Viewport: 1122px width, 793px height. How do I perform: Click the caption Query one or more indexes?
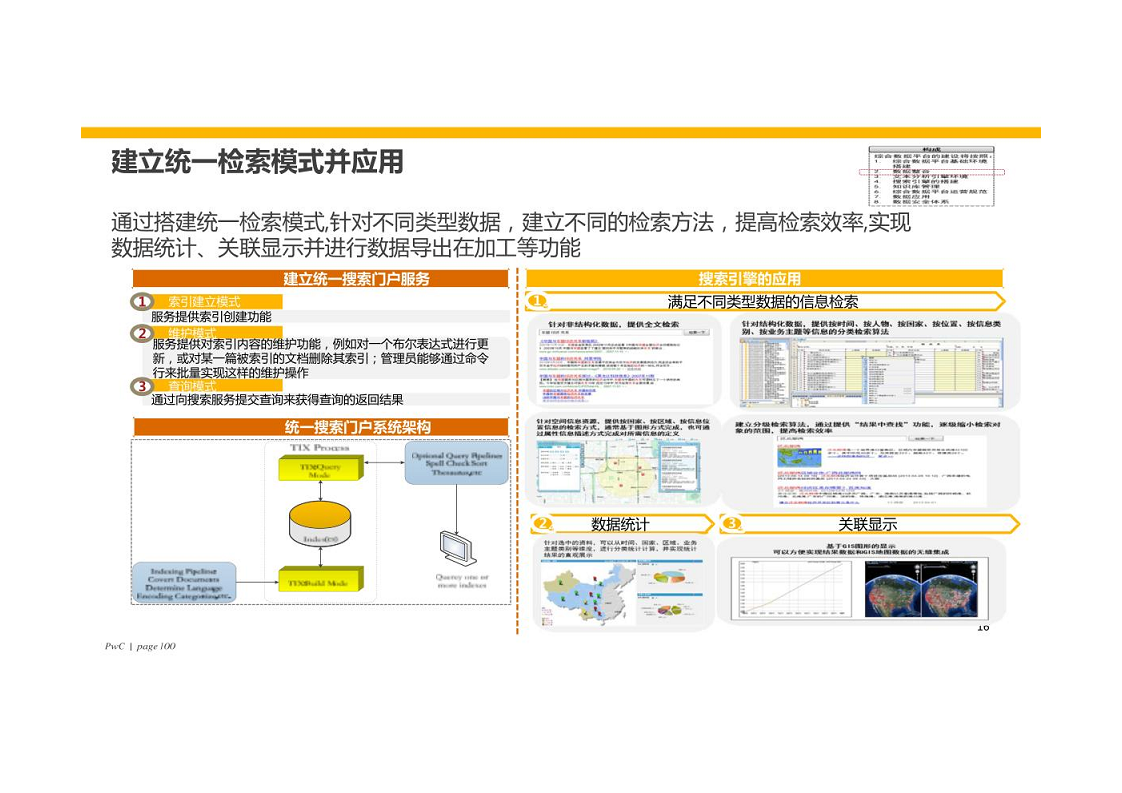coord(462,580)
